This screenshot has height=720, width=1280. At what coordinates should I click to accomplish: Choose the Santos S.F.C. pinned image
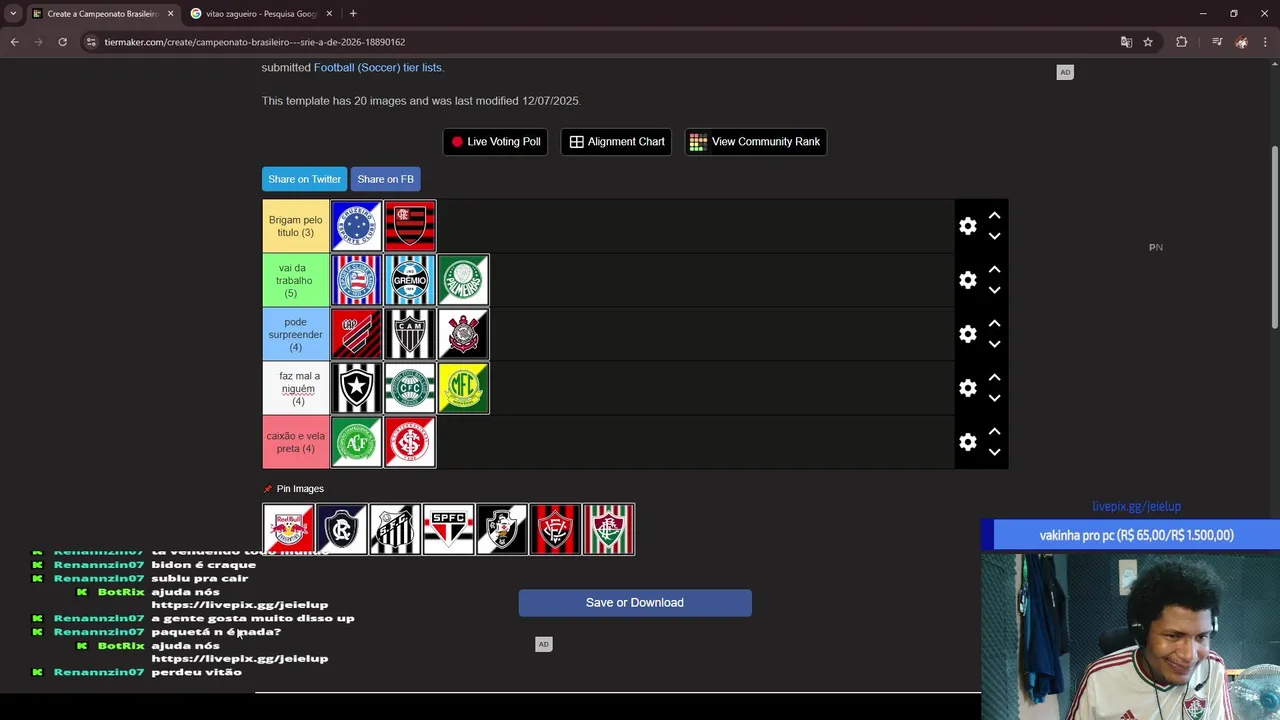point(395,529)
